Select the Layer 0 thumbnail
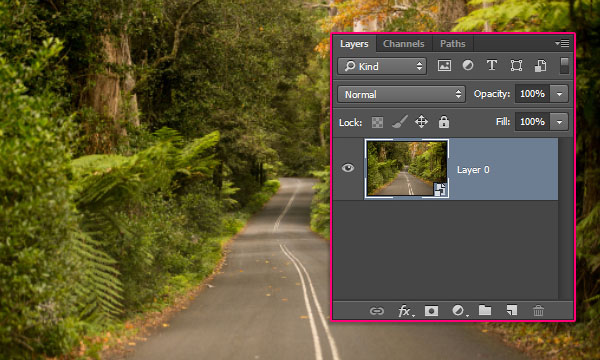600x360 pixels. click(x=407, y=169)
